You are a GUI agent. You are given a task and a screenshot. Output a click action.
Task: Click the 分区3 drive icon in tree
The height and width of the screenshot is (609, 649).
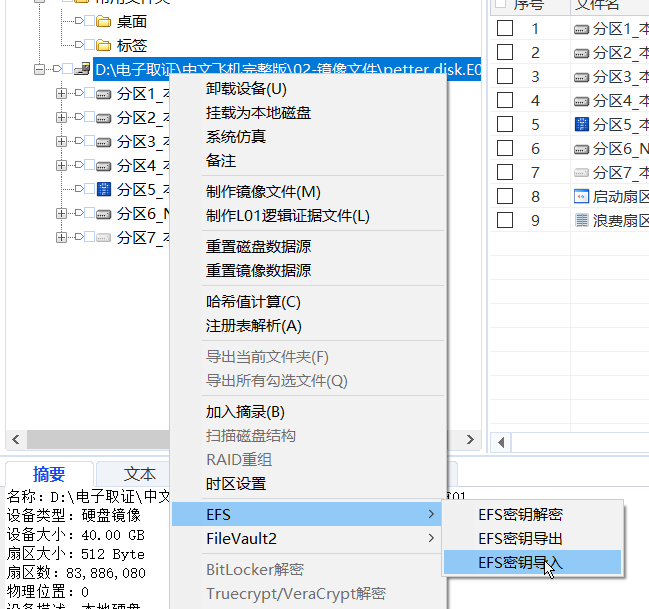coord(103,143)
